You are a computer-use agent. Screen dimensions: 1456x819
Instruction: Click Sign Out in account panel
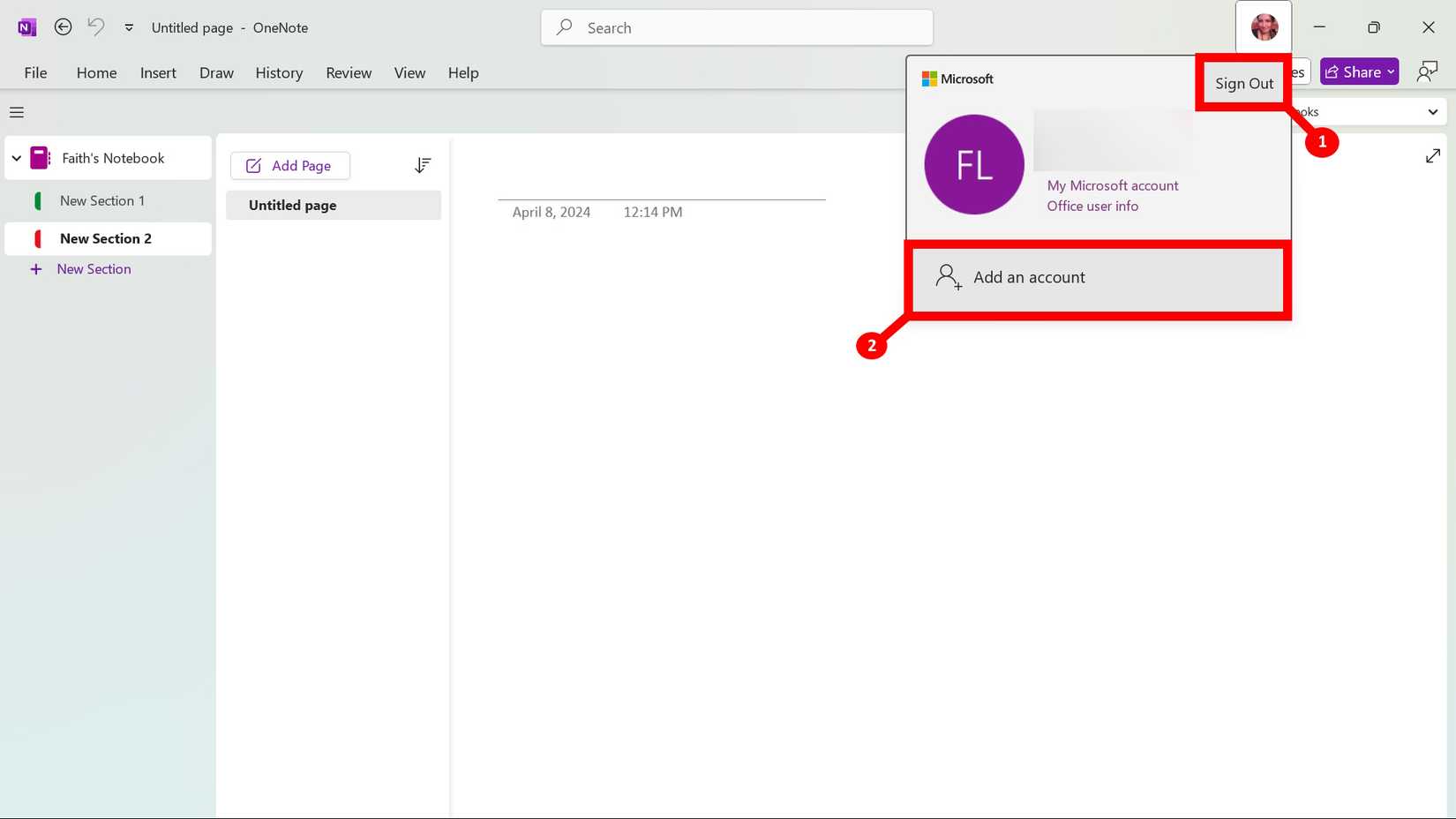click(1243, 83)
